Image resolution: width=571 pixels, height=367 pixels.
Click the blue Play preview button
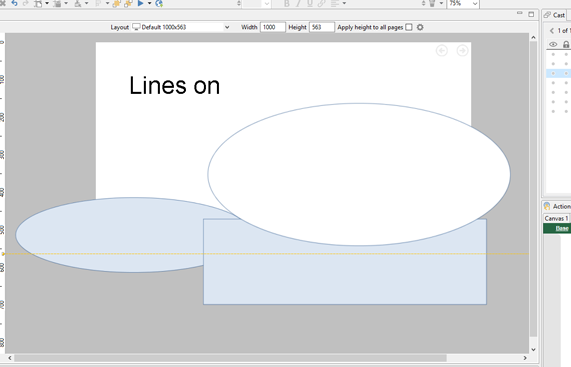[140, 3]
